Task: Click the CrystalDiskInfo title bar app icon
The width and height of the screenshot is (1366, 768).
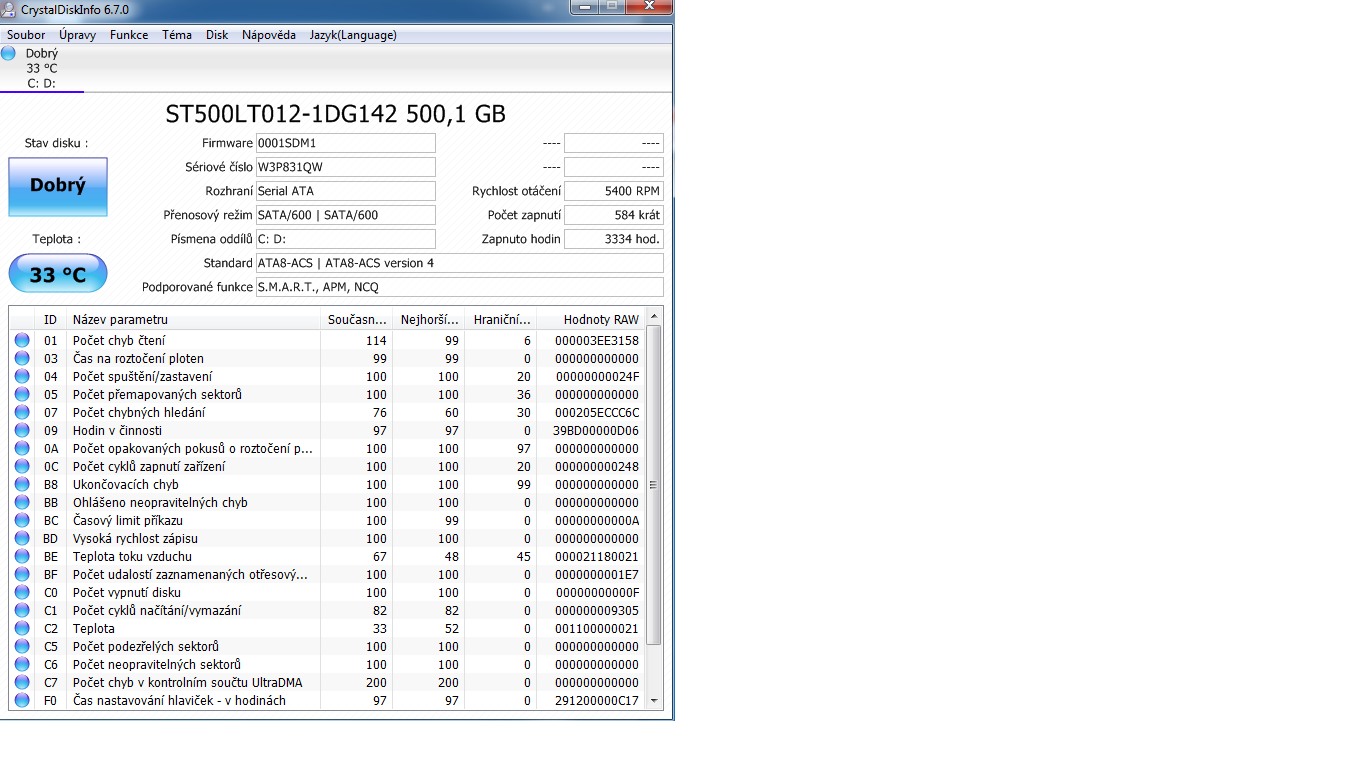Action: click(x=9, y=10)
